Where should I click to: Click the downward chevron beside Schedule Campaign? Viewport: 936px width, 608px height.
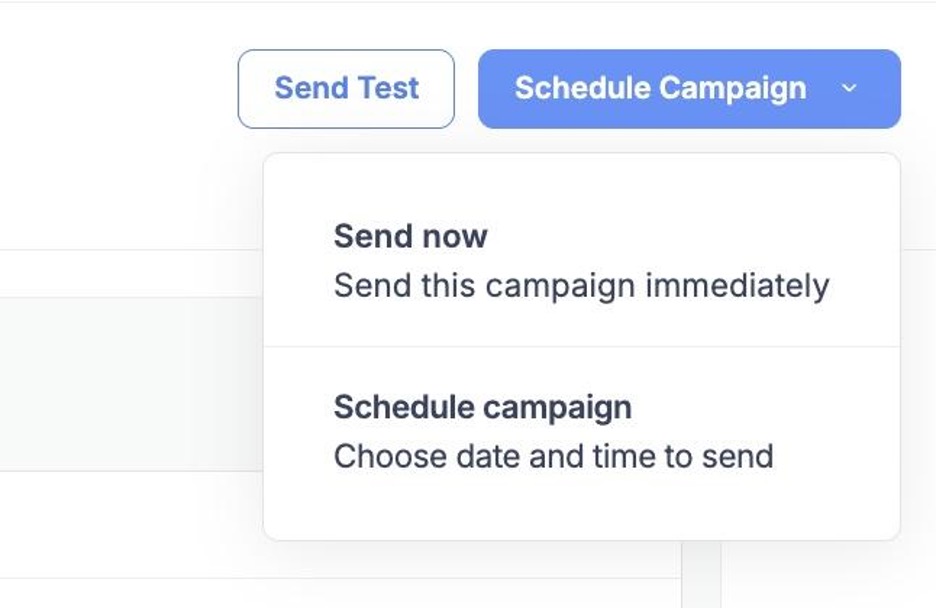click(851, 88)
